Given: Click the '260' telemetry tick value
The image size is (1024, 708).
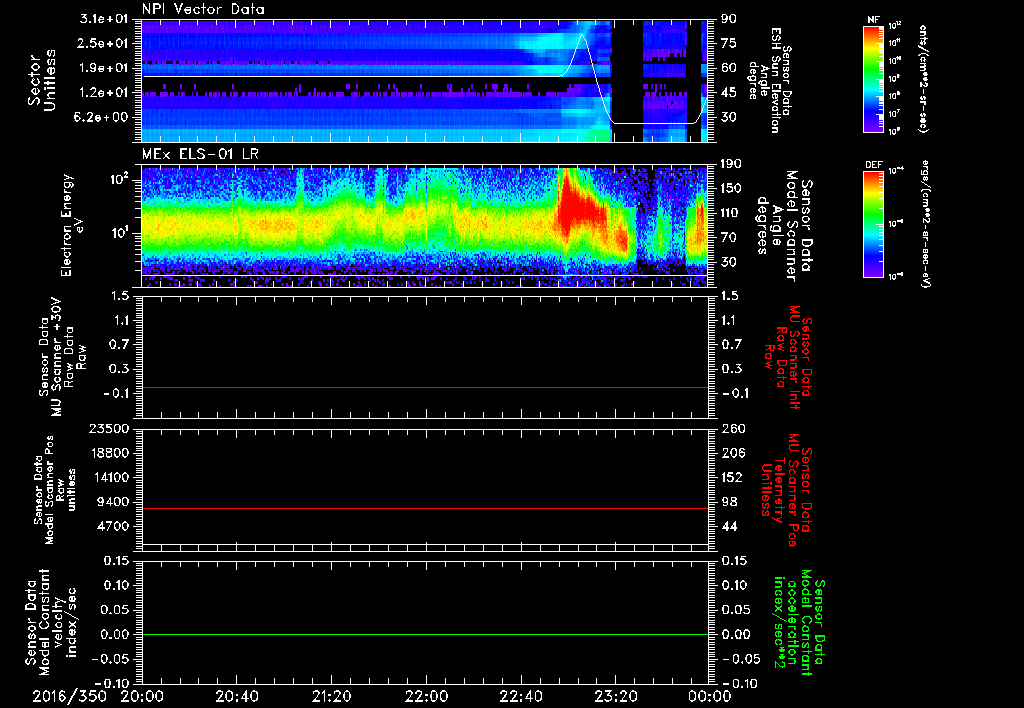Looking at the screenshot, I should pyautogui.click(x=731, y=429).
